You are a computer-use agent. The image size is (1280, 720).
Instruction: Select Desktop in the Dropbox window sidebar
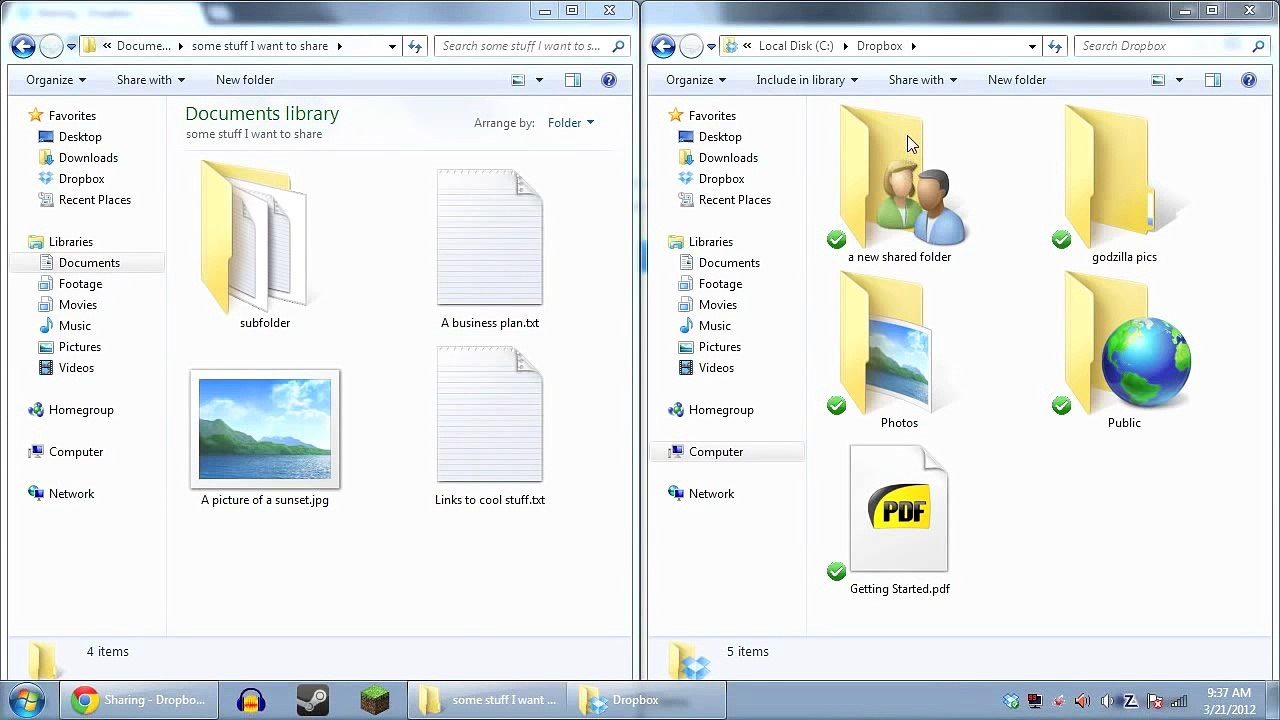pyautogui.click(x=720, y=137)
